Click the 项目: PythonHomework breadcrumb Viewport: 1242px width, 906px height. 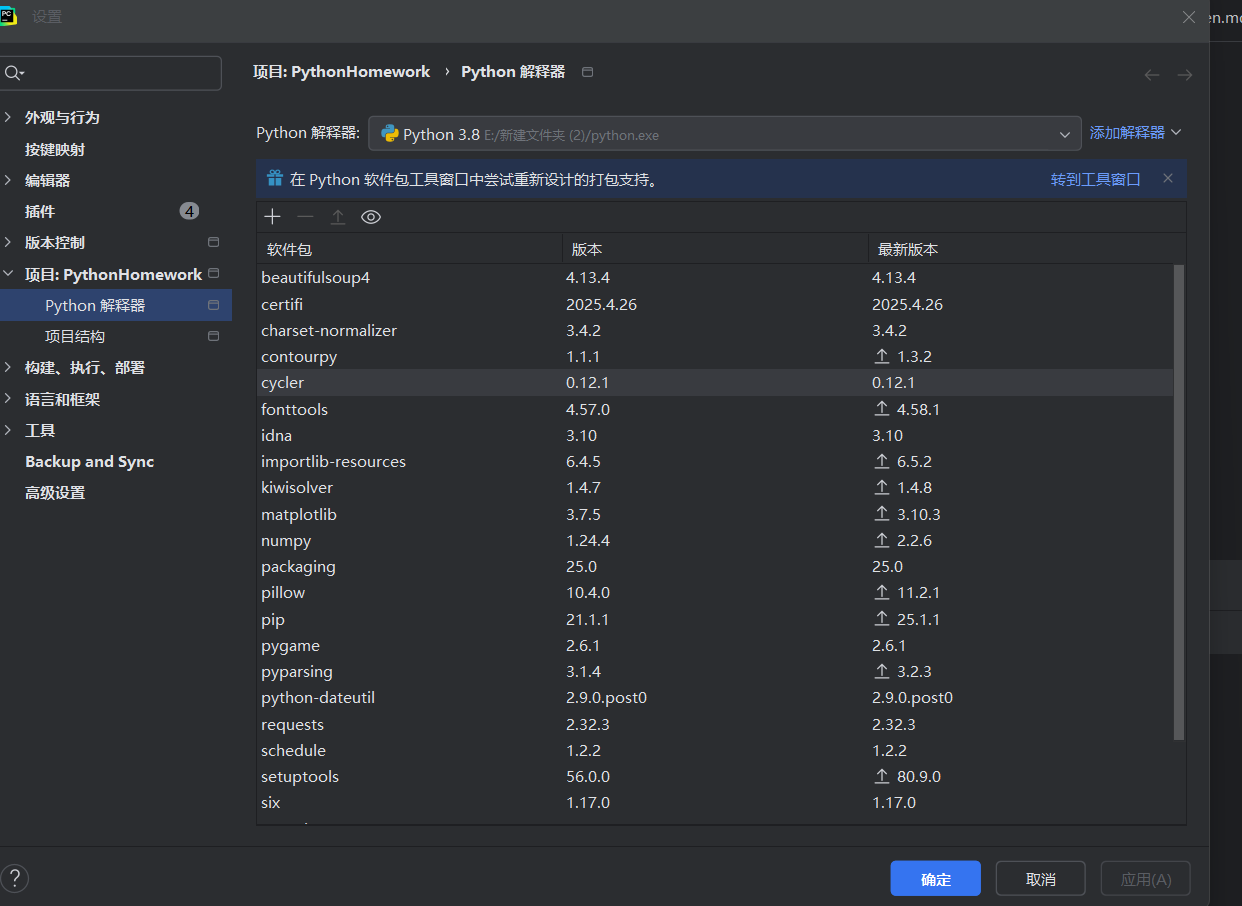tap(341, 72)
